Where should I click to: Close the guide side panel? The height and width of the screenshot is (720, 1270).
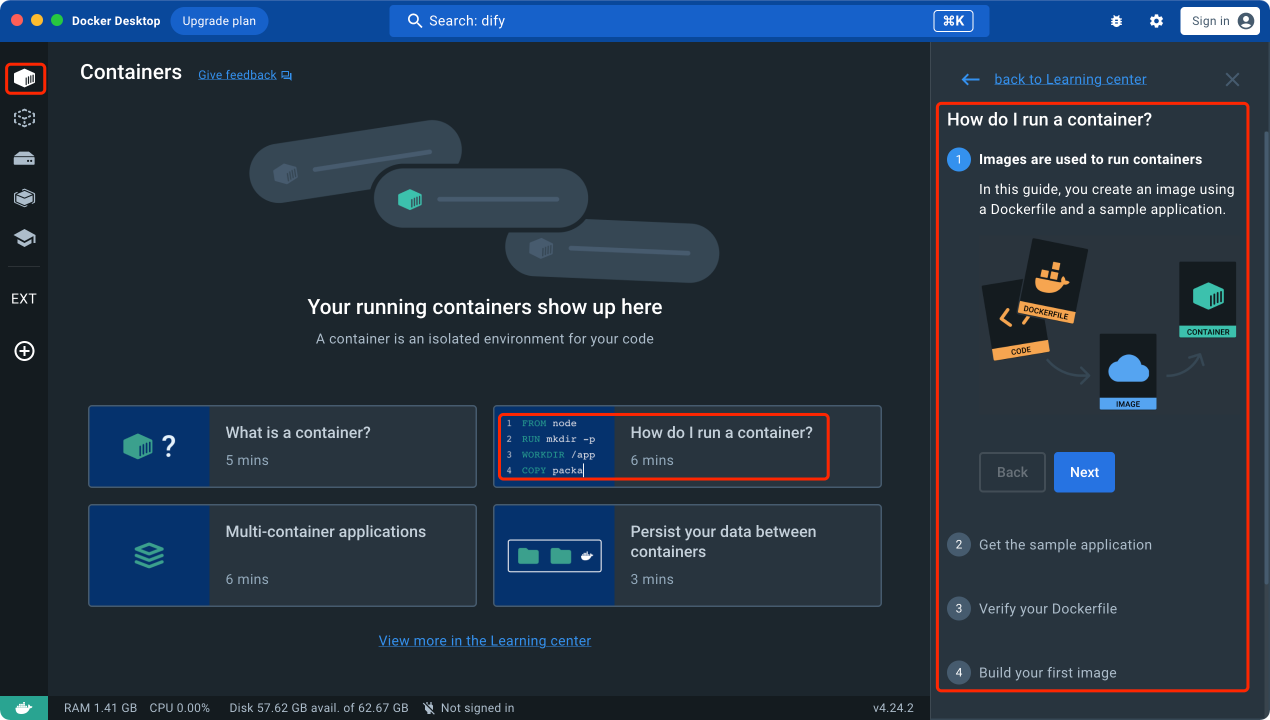pyautogui.click(x=1232, y=79)
